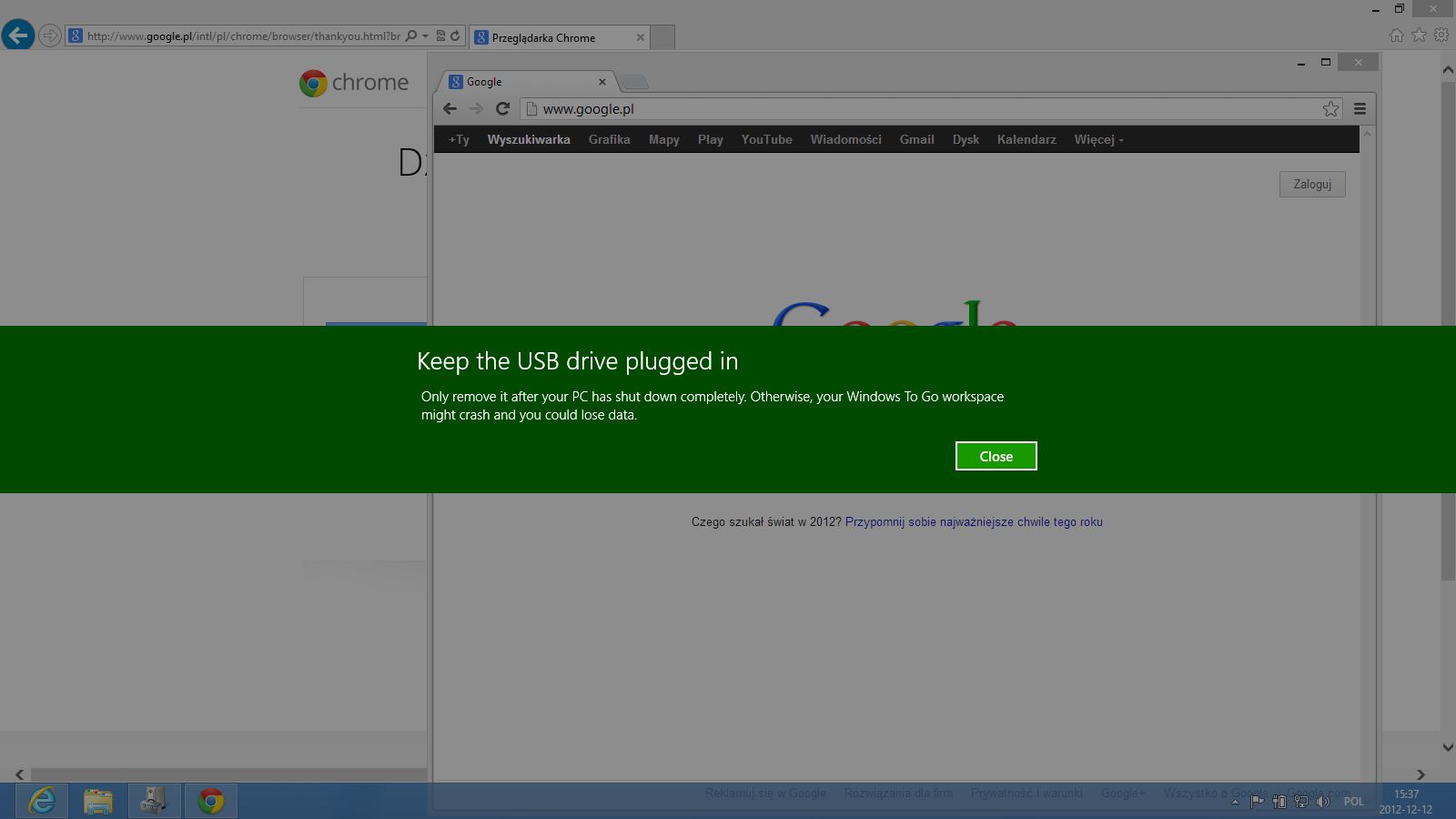The height and width of the screenshot is (819, 1456).
Task: Open Play in Google navigation bar
Action: [711, 139]
